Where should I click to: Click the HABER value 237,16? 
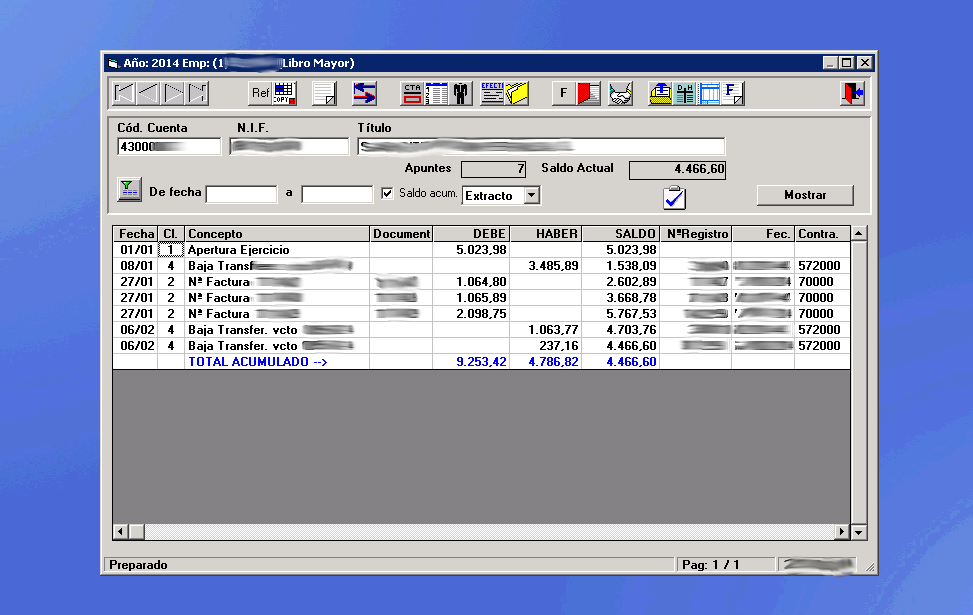point(558,346)
